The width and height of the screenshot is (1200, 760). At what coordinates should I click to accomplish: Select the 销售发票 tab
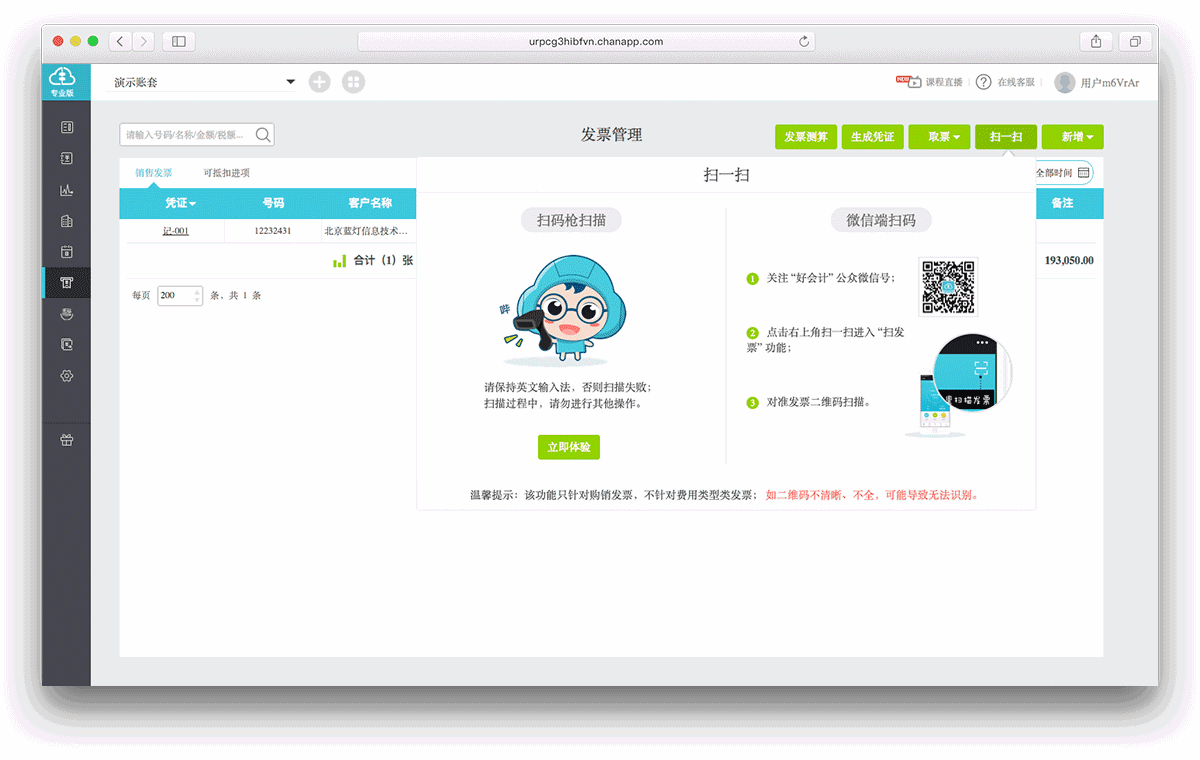click(154, 173)
